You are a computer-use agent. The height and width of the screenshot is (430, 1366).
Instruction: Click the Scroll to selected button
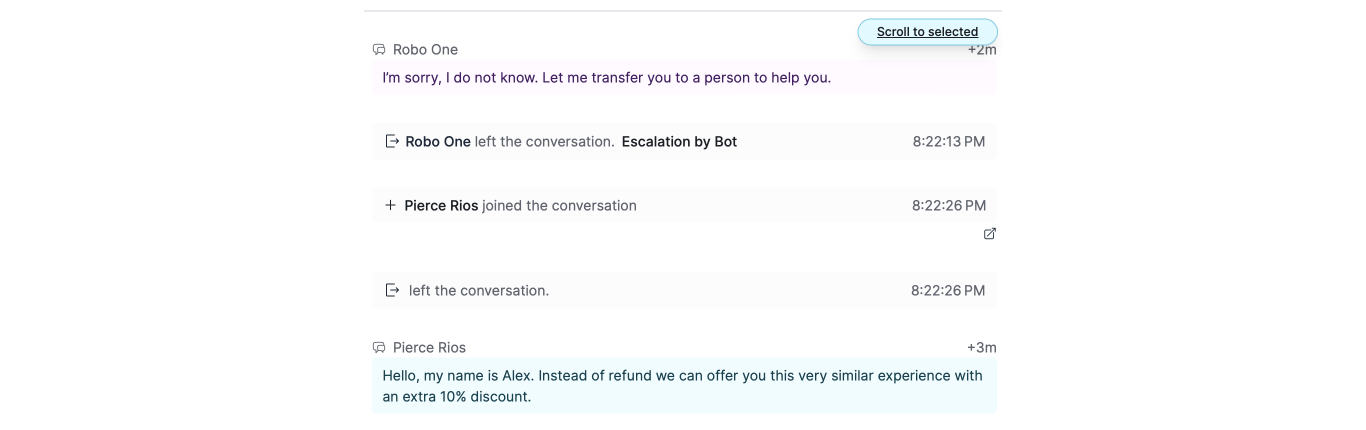[x=927, y=32]
